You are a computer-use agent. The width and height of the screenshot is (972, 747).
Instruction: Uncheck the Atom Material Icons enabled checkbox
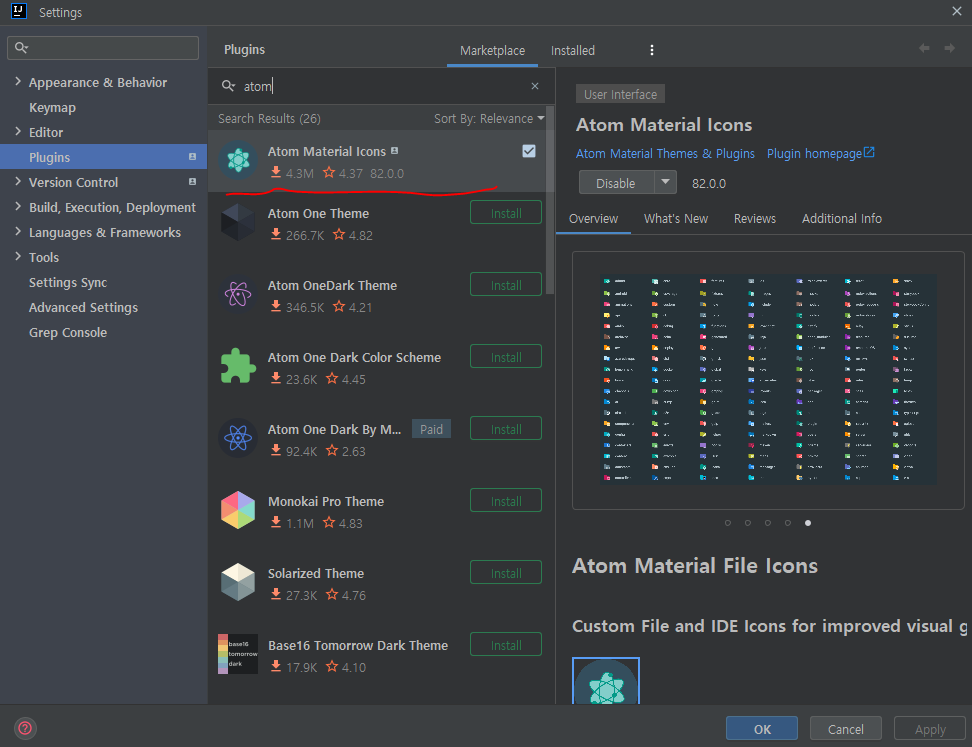pos(529,151)
